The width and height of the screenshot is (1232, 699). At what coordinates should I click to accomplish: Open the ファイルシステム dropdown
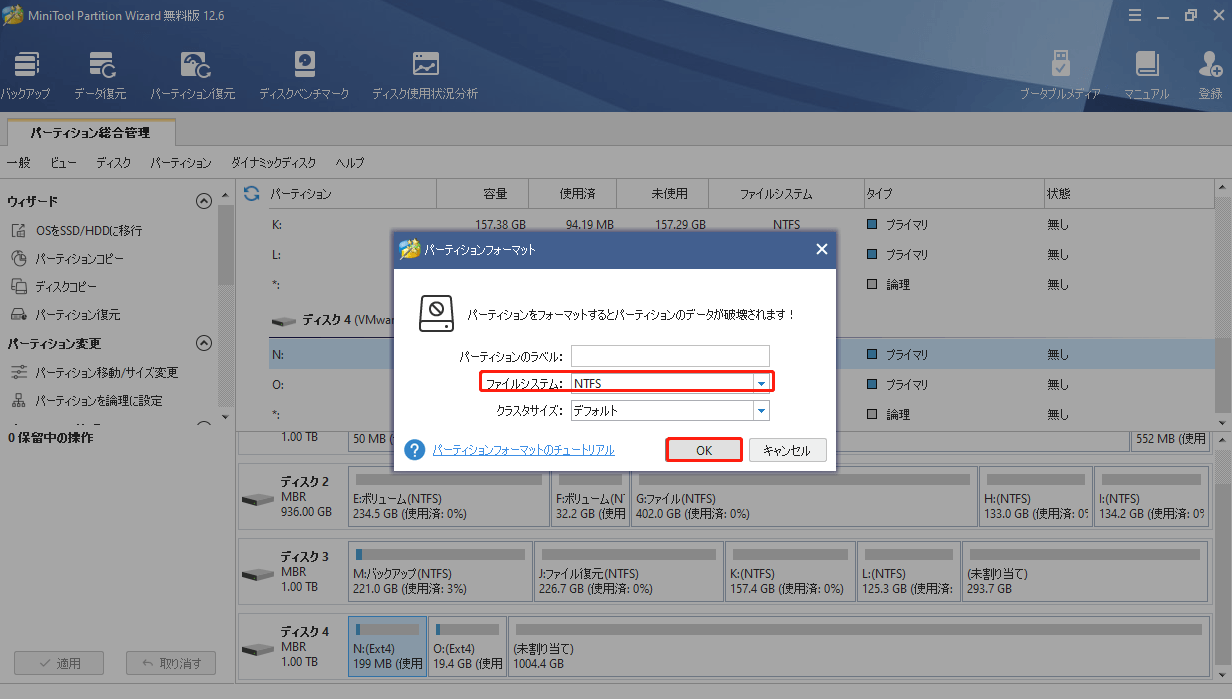tap(760, 381)
